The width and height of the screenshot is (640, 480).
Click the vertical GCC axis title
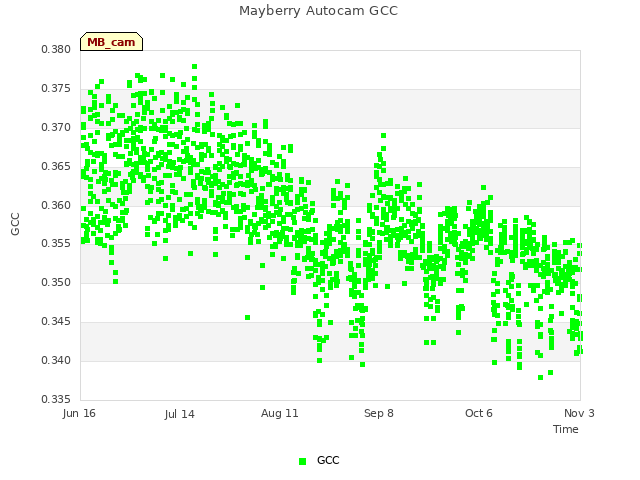(x=15, y=224)
